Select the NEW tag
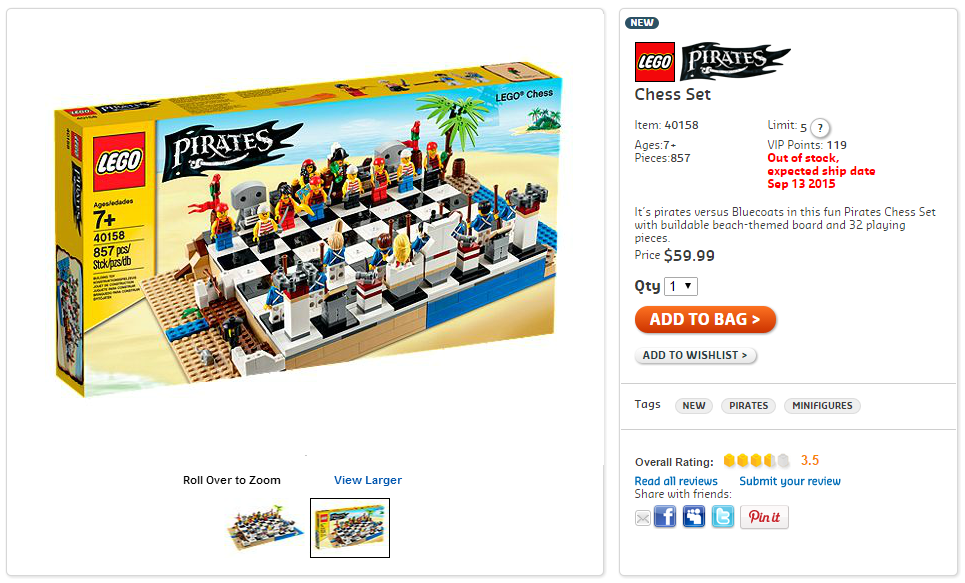Image resolution: width=965 pixels, height=583 pixels. 694,406
